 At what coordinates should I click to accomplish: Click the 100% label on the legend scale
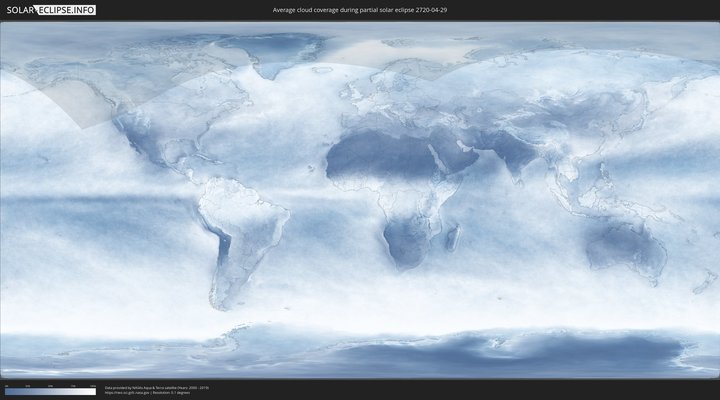[93, 385]
